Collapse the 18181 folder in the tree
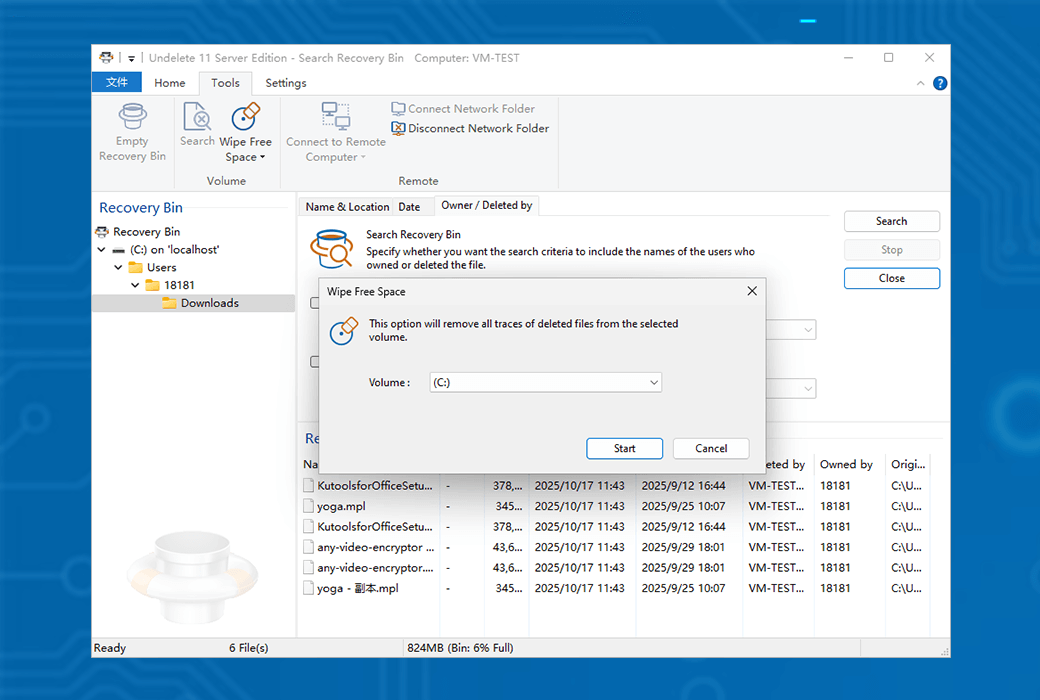This screenshot has height=700, width=1040. pos(135,286)
